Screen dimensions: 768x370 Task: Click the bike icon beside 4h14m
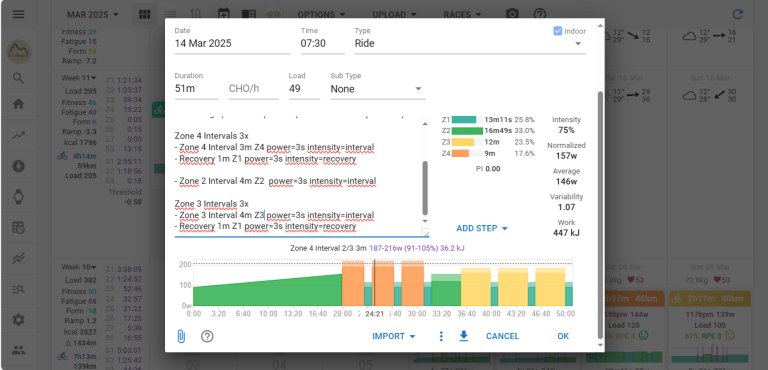coord(62,157)
